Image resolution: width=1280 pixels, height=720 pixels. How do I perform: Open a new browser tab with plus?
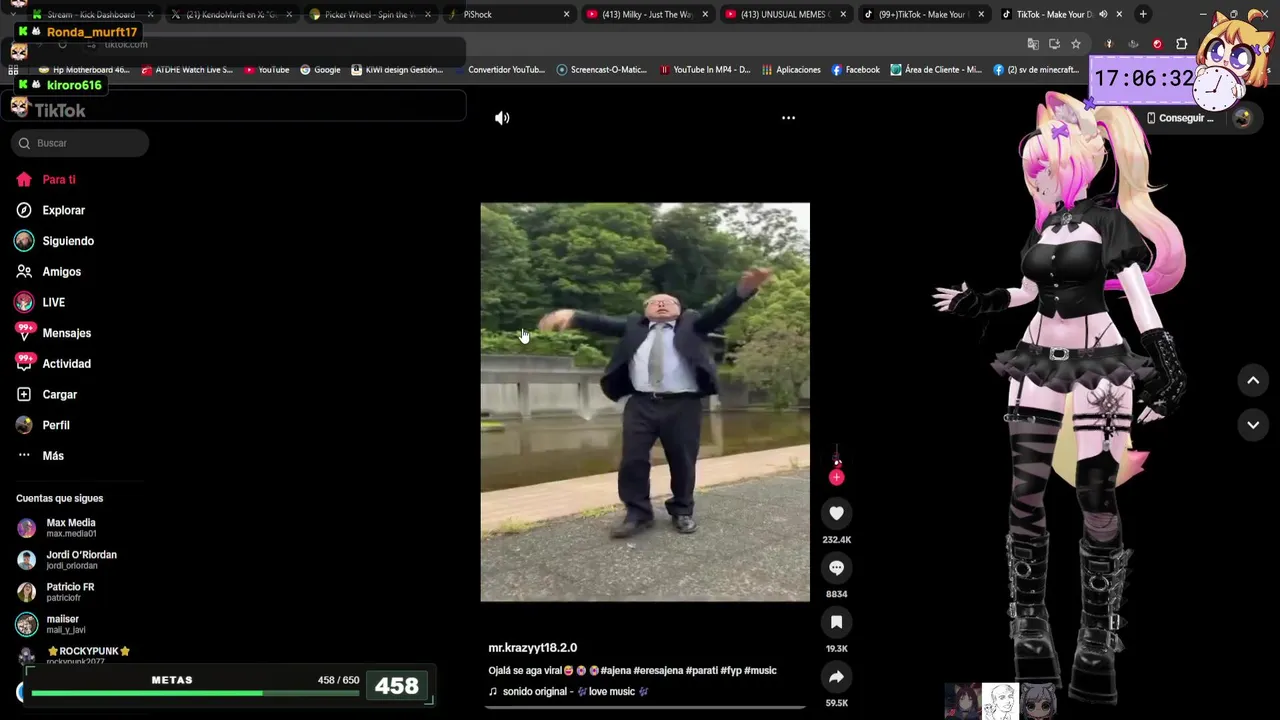pyautogui.click(x=1143, y=14)
